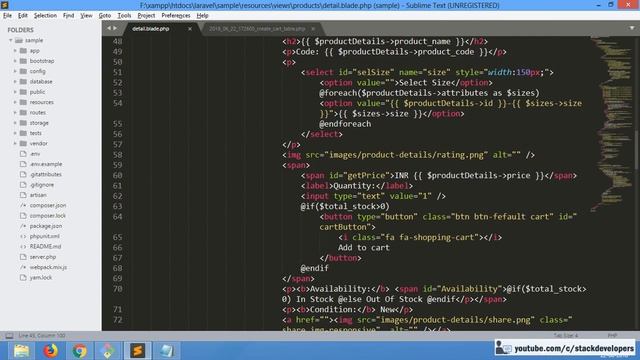Open the Goto menu
This screenshot has width=640, height=360.
tap(105, 16)
